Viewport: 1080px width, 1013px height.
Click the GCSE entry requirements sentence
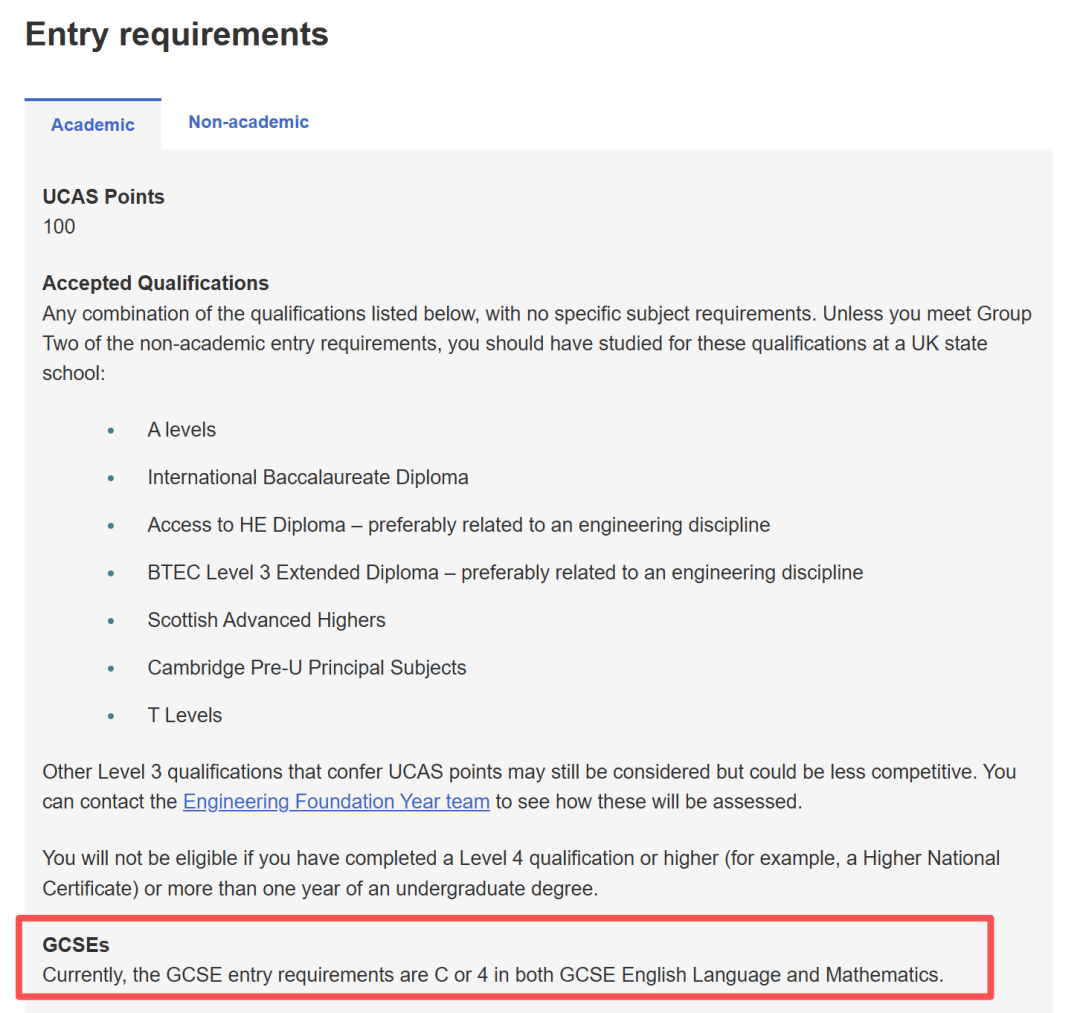coord(493,975)
